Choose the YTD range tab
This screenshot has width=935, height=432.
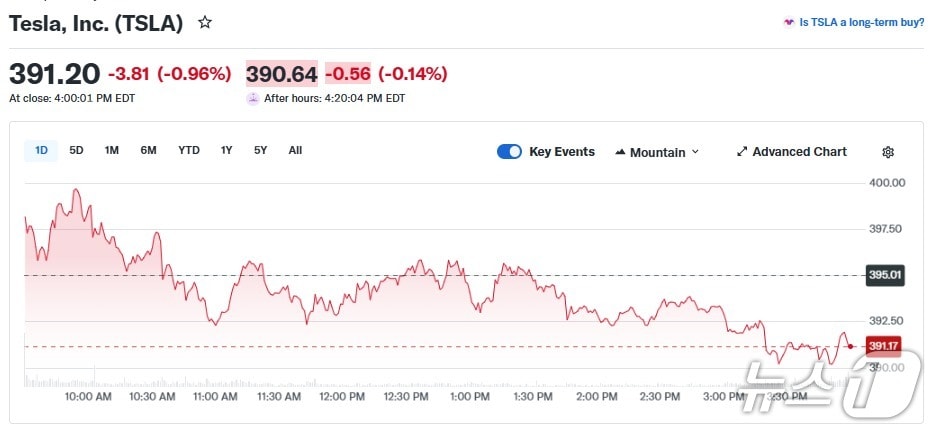(x=189, y=150)
